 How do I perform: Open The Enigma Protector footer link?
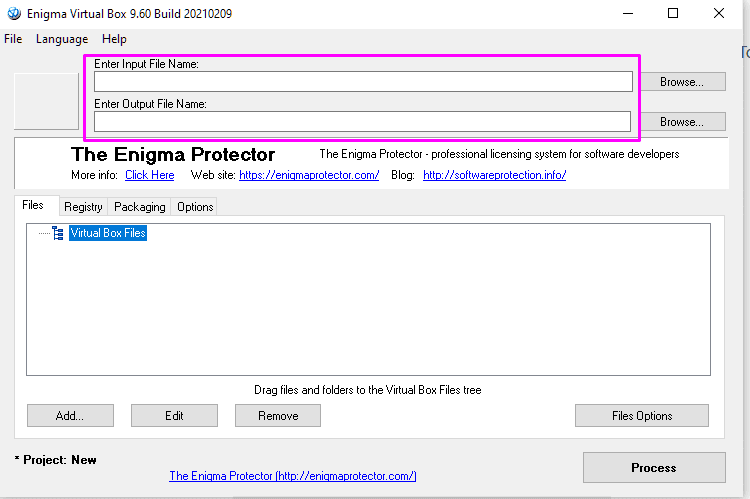pos(293,476)
